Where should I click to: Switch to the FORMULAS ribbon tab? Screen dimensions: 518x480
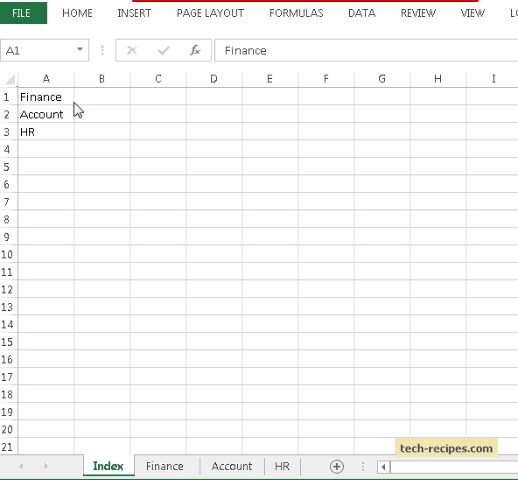click(x=296, y=13)
